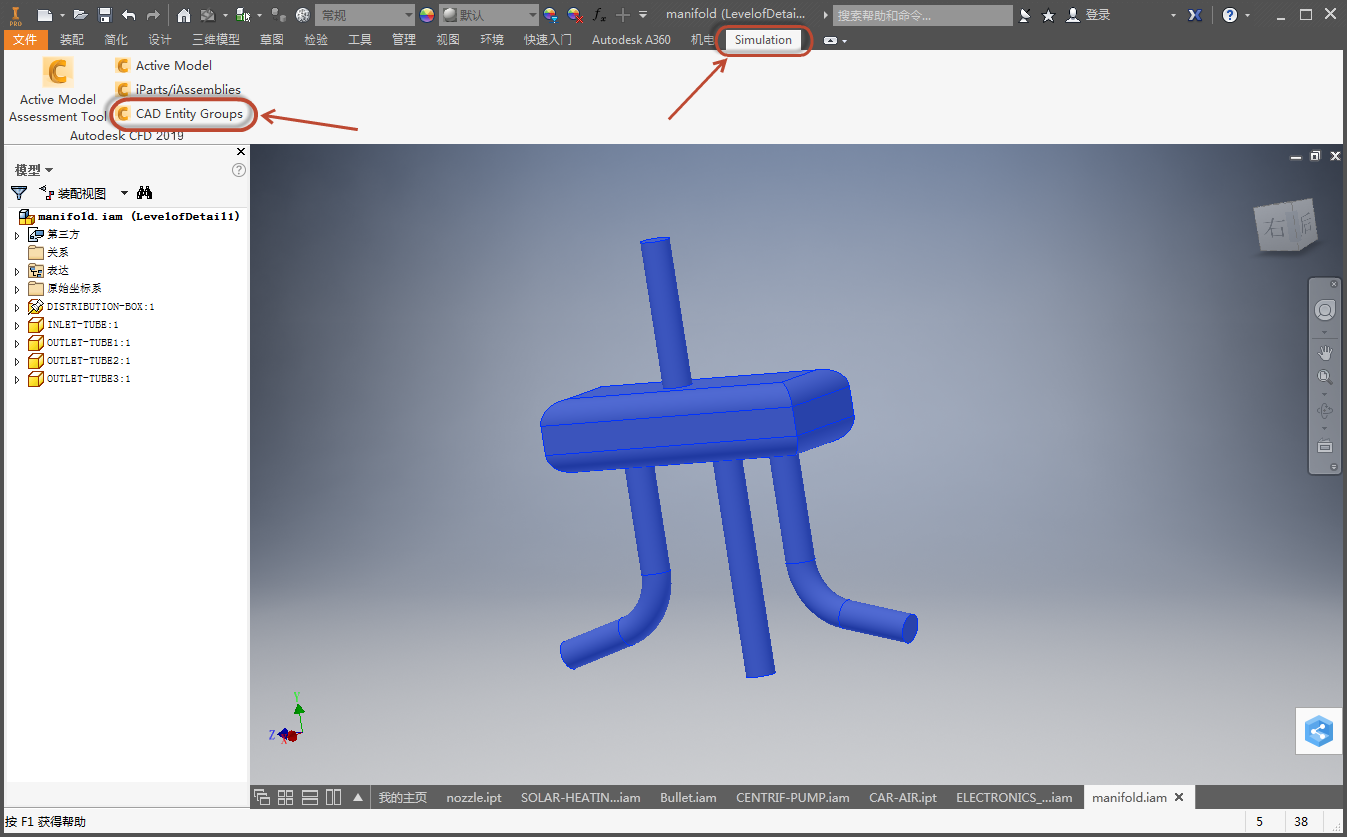The image size is (1347, 837).
Task: Redo the last undone action
Action: point(153,15)
